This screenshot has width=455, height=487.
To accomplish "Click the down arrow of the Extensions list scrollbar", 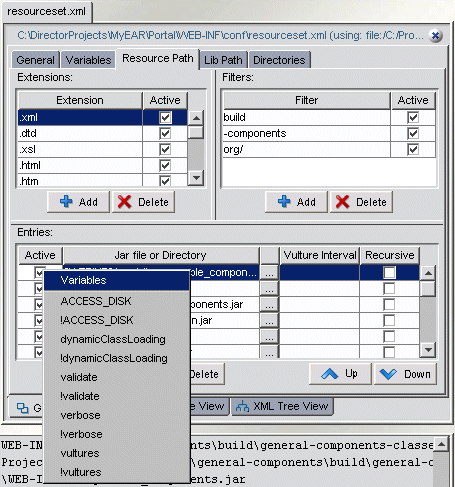I will click(x=196, y=177).
